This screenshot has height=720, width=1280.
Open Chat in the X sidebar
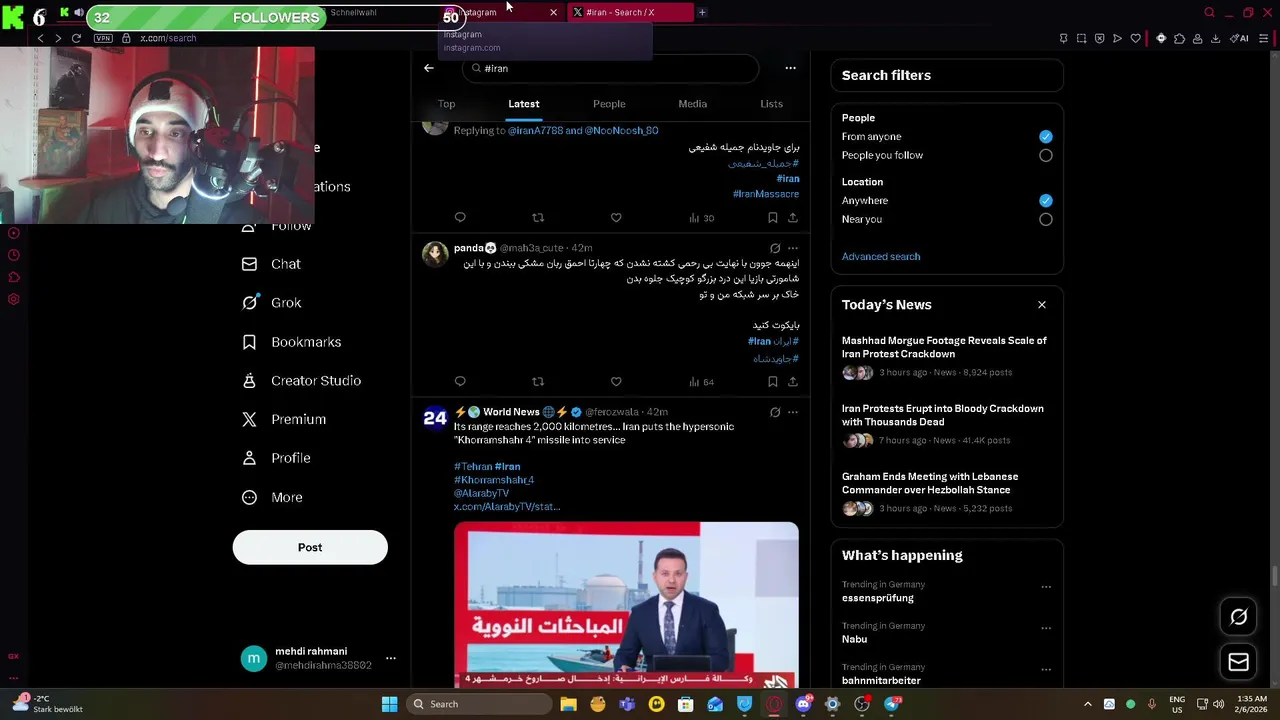click(271, 264)
